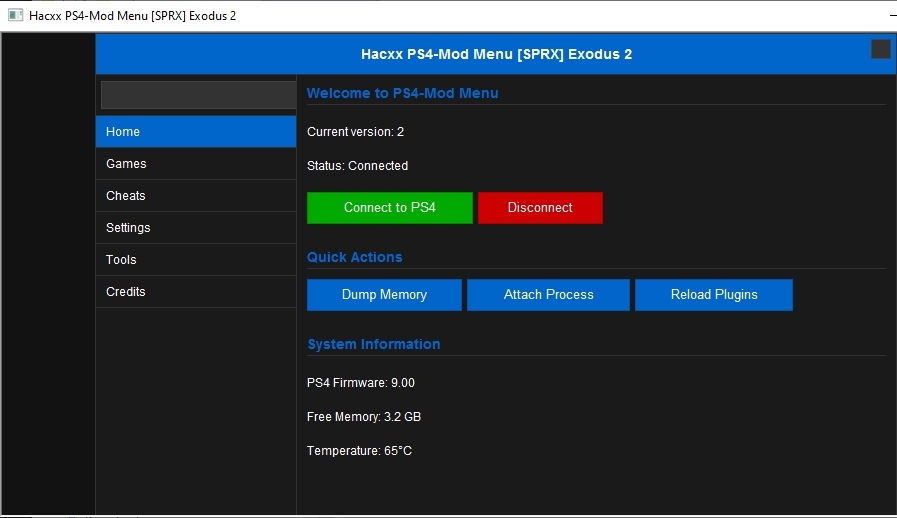897x518 pixels.
Task: Click the Reload Plugins button
Action: (x=714, y=295)
